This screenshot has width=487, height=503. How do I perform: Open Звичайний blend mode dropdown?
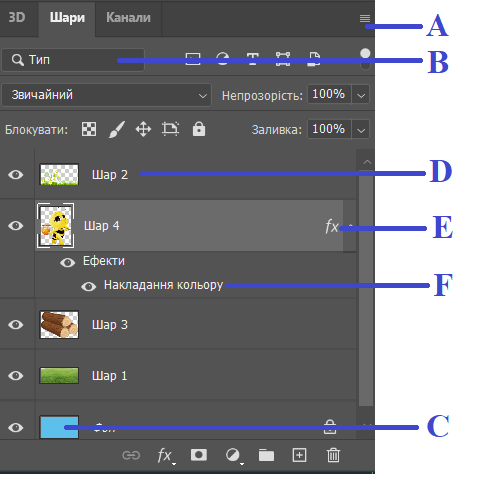pos(106,95)
